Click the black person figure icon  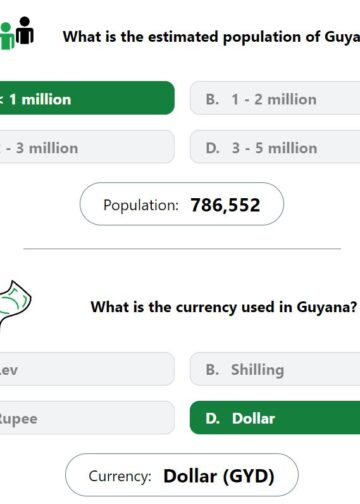tap(25, 30)
